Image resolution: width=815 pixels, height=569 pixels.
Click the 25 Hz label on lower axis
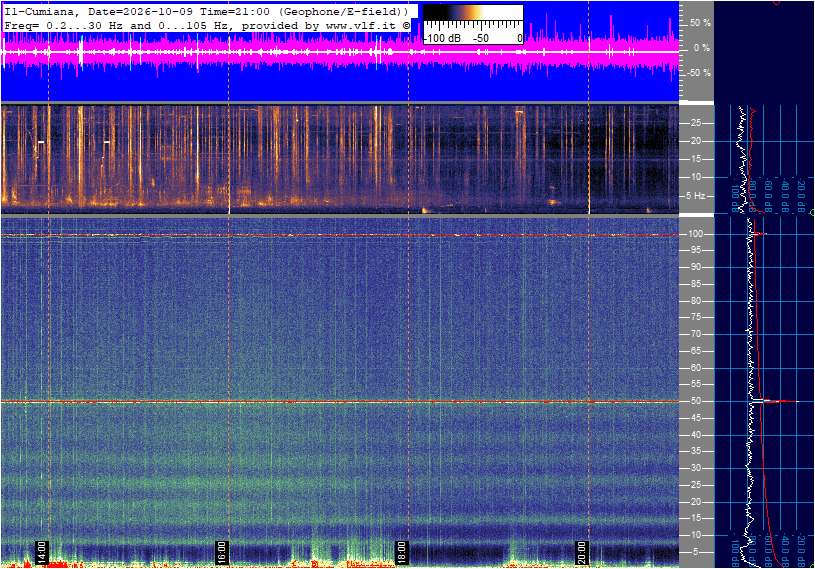[x=695, y=485]
